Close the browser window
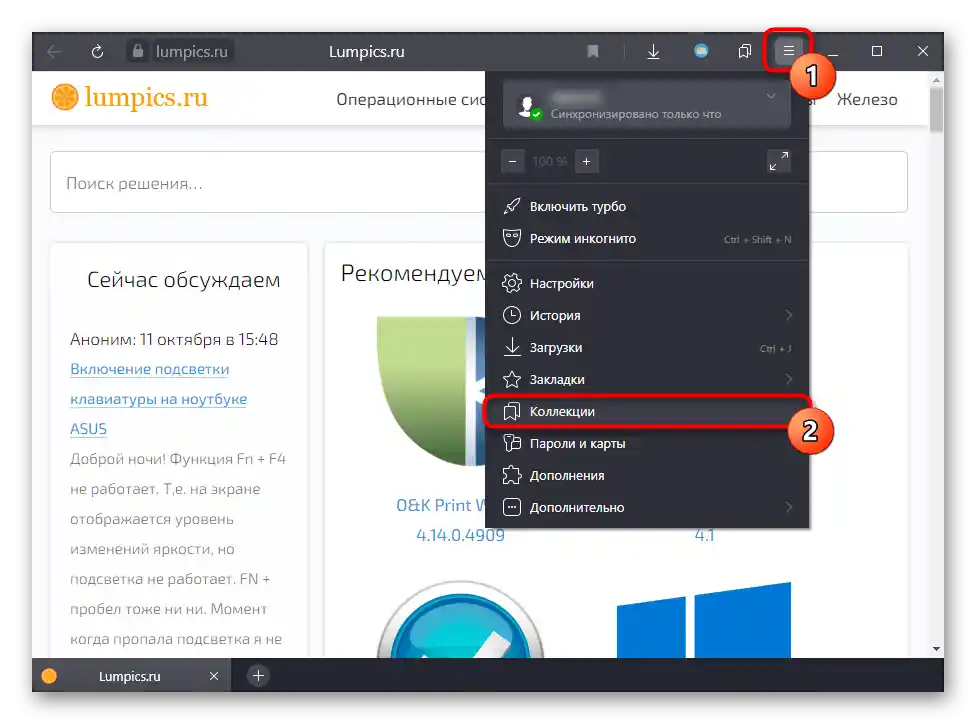The height and width of the screenshot is (724, 976). coord(922,51)
